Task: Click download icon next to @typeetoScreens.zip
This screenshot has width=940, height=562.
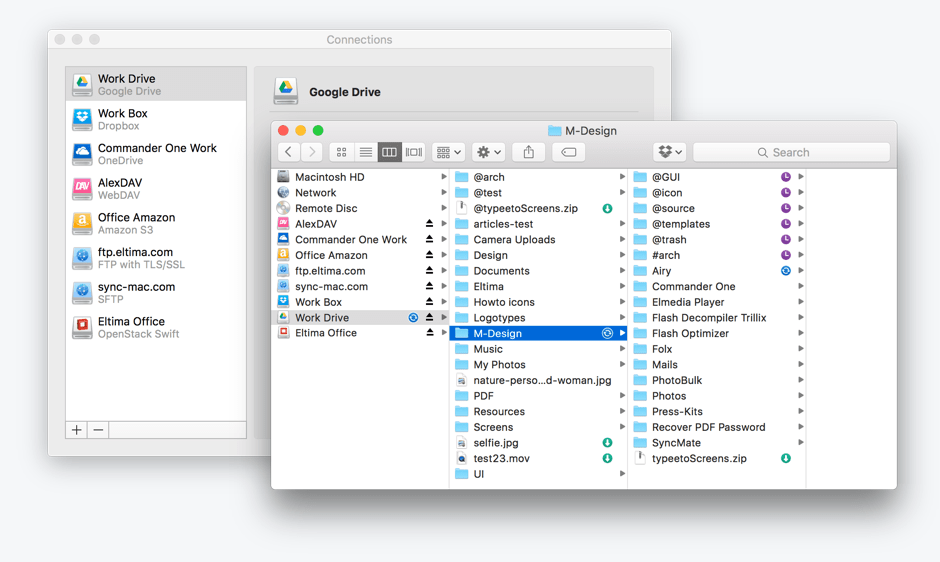Action: (607, 209)
